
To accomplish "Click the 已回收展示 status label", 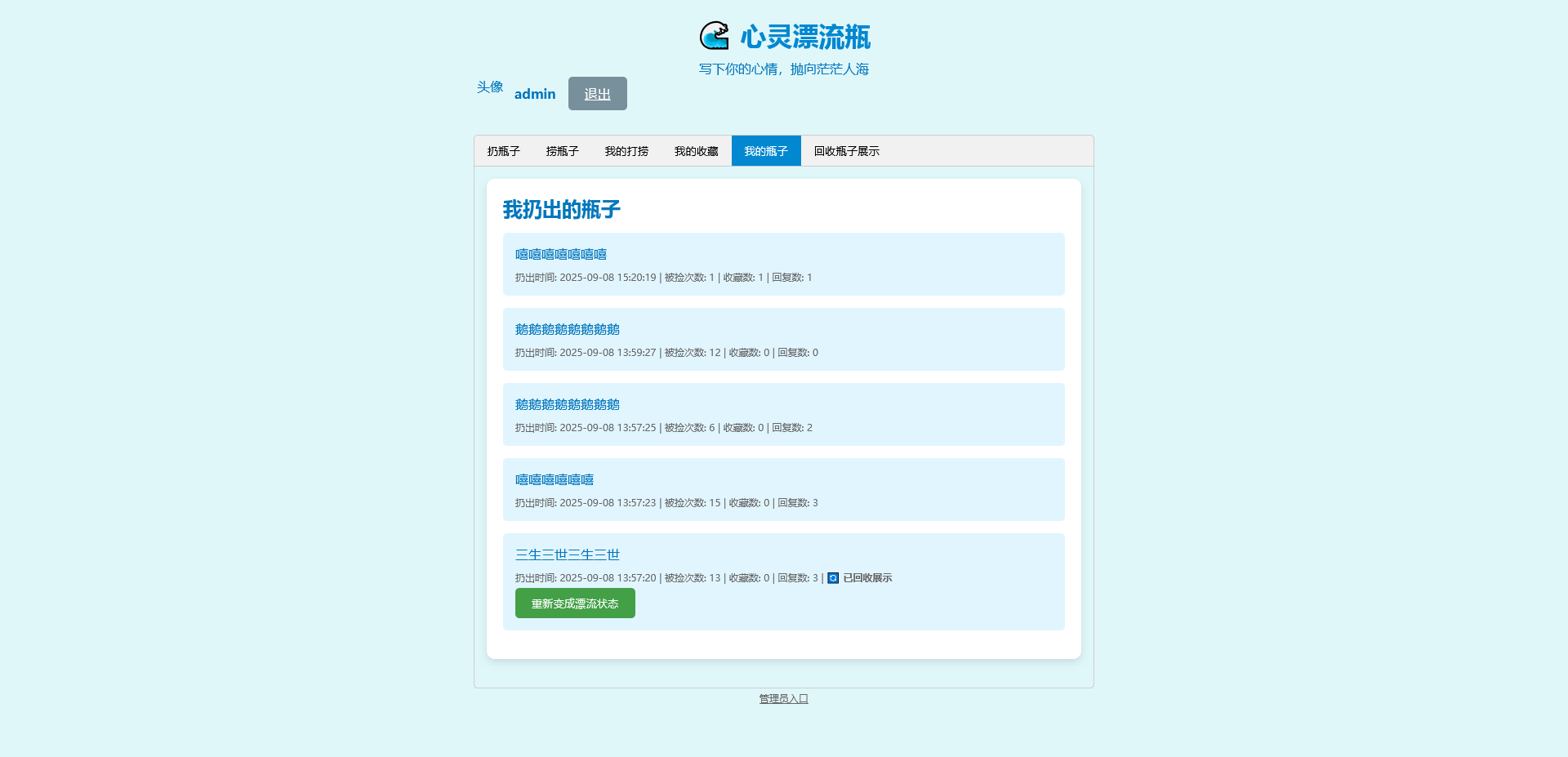I will click(867, 578).
